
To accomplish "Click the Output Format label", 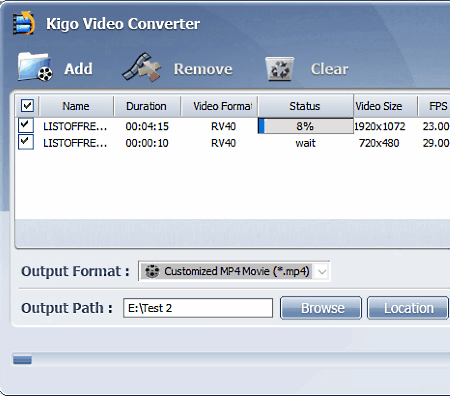I will pos(75,271).
